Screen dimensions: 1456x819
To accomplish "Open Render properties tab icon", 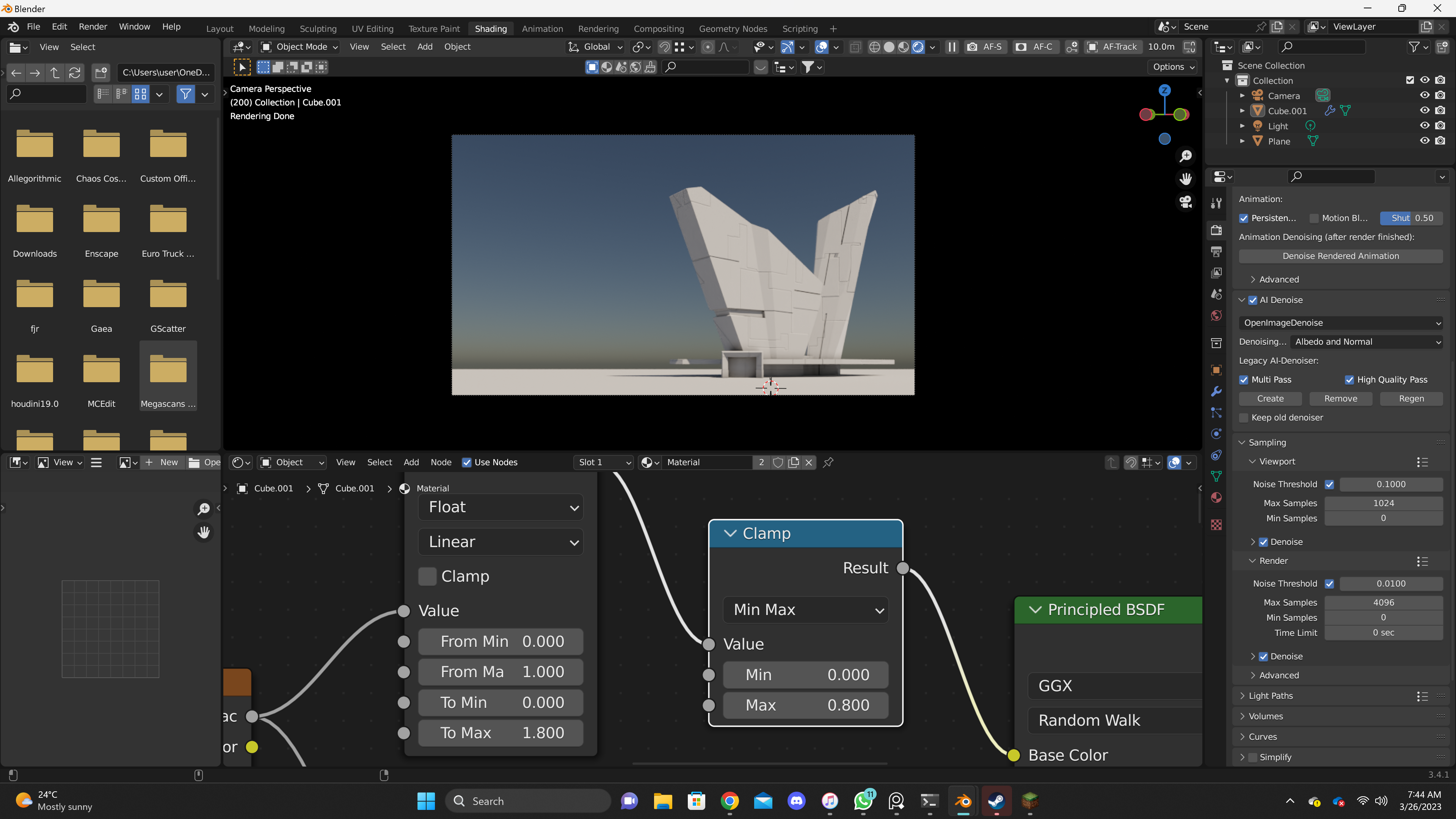I will click(1216, 230).
